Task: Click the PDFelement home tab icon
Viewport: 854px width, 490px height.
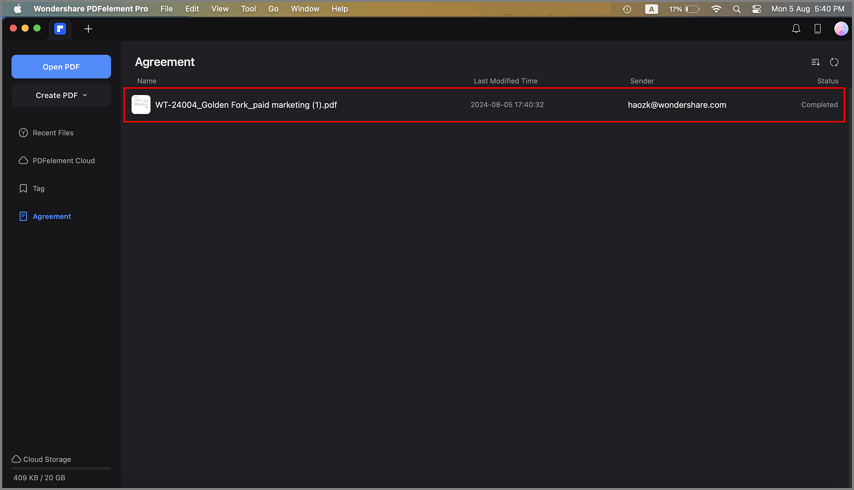Action: click(x=61, y=29)
